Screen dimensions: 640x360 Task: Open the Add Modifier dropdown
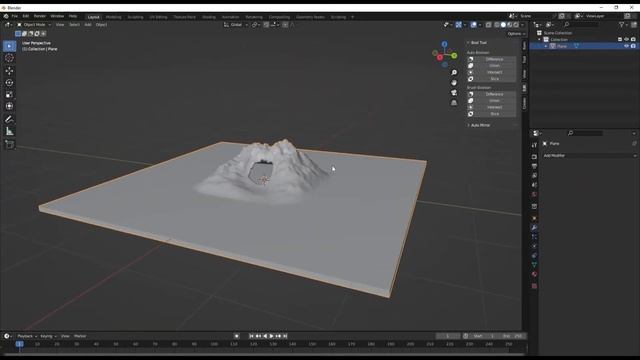589,156
